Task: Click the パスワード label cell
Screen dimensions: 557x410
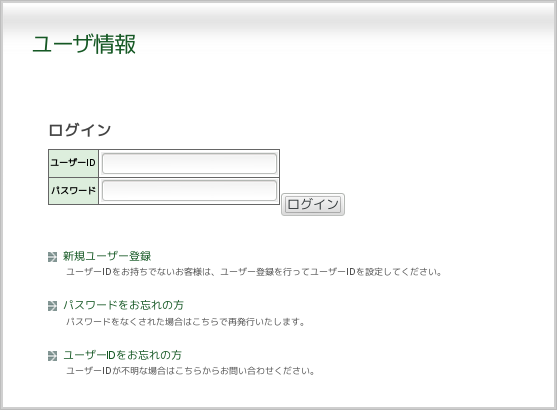Action: pyautogui.click(x=74, y=191)
